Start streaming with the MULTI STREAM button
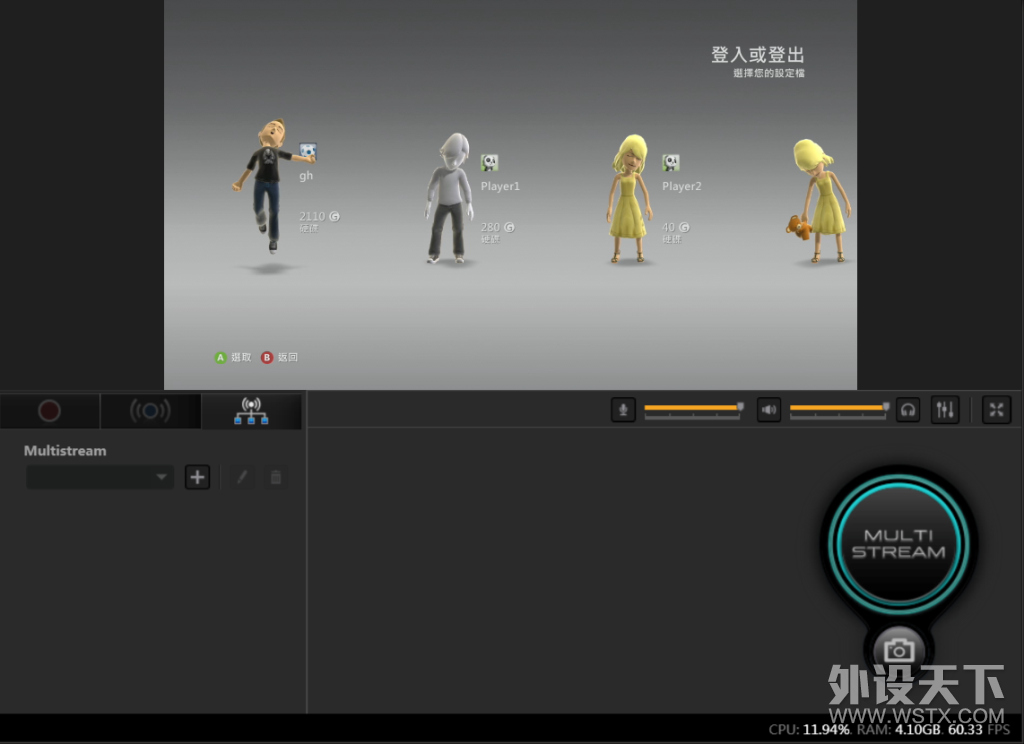Image resolution: width=1024 pixels, height=744 pixels. (x=899, y=543)
